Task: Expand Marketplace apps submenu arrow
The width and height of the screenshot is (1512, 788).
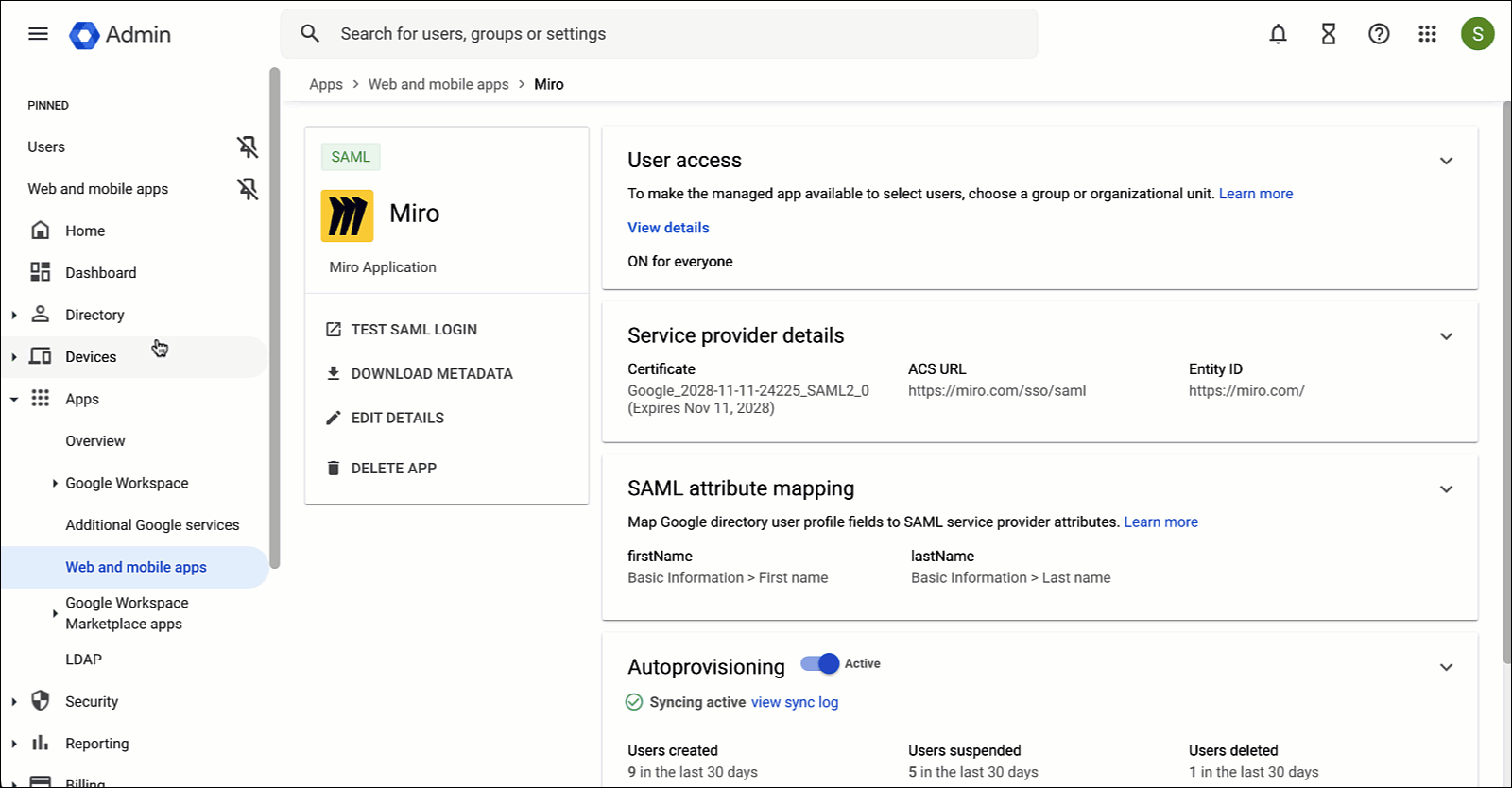Action: point(55,613)
